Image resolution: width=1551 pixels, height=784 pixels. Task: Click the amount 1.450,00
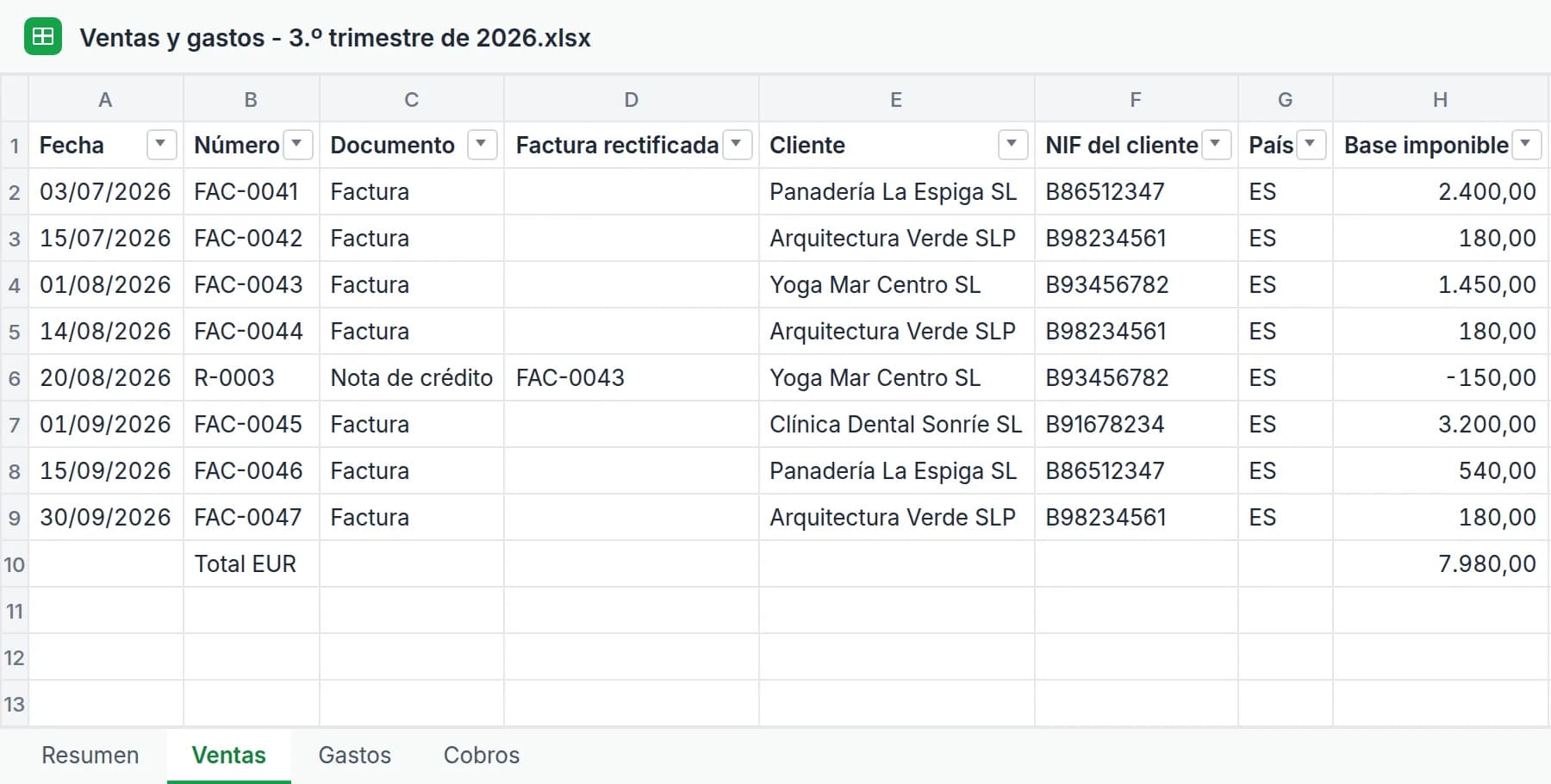(1440, 284)
